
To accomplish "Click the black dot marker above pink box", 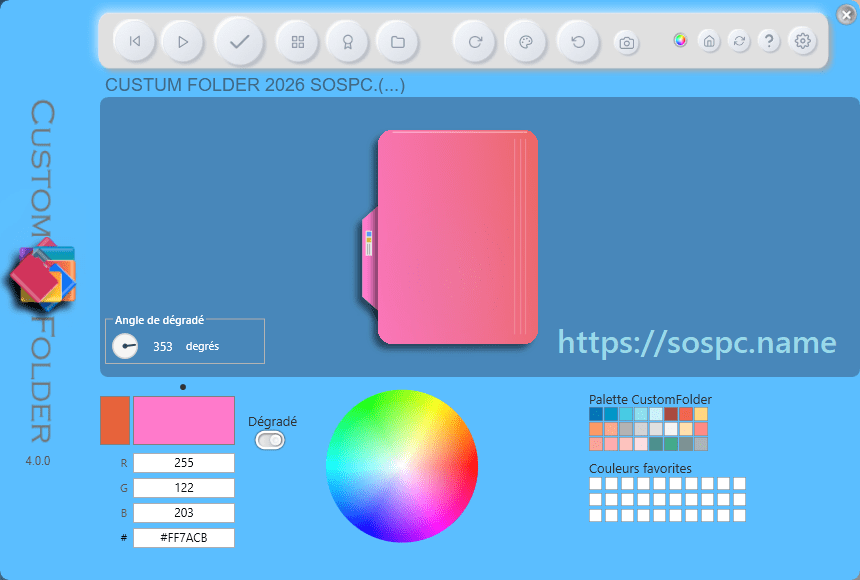I will pos(183,387).
